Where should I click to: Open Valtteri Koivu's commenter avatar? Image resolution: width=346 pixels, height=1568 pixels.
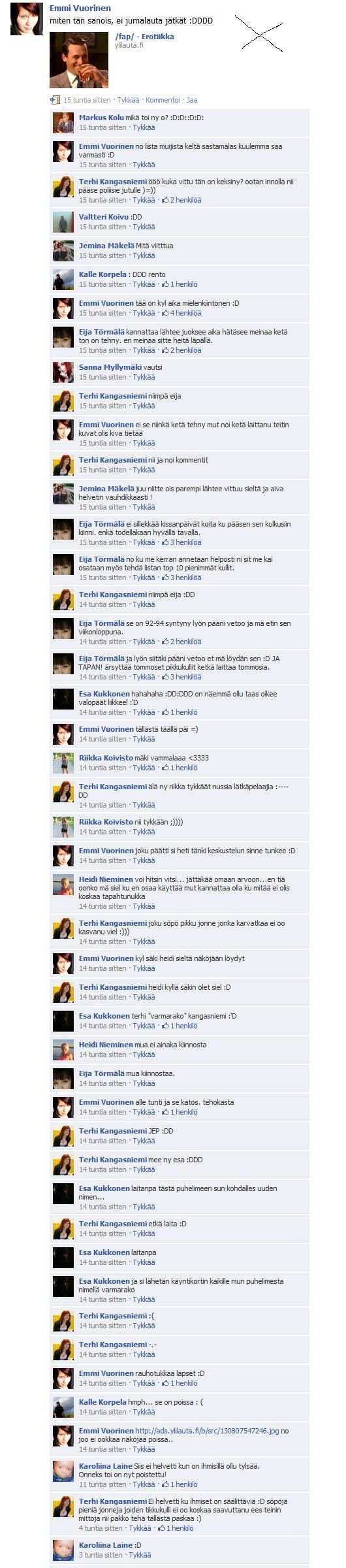[63, 222]
